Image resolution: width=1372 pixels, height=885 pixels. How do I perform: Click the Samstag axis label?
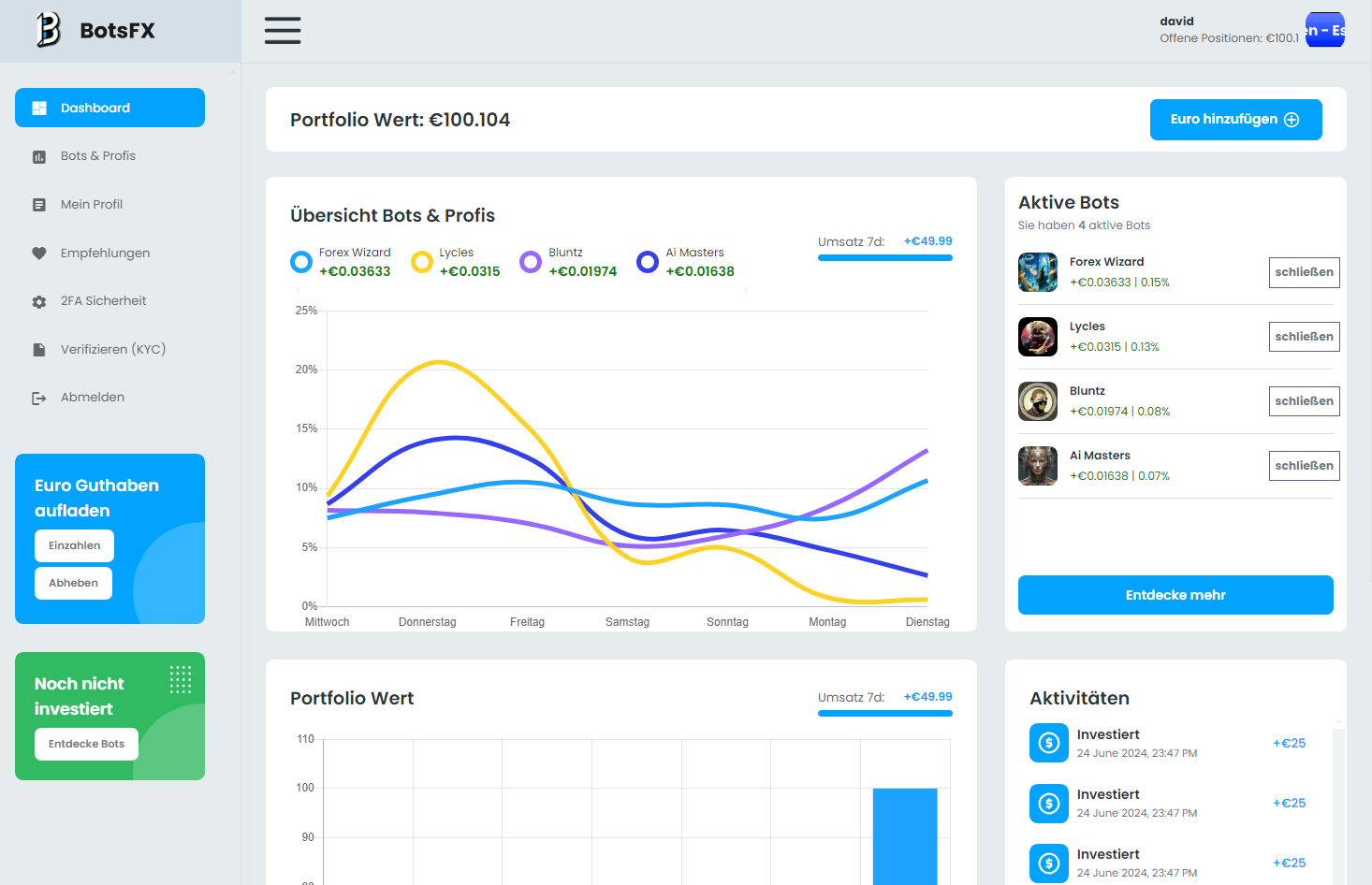point(627,622)
